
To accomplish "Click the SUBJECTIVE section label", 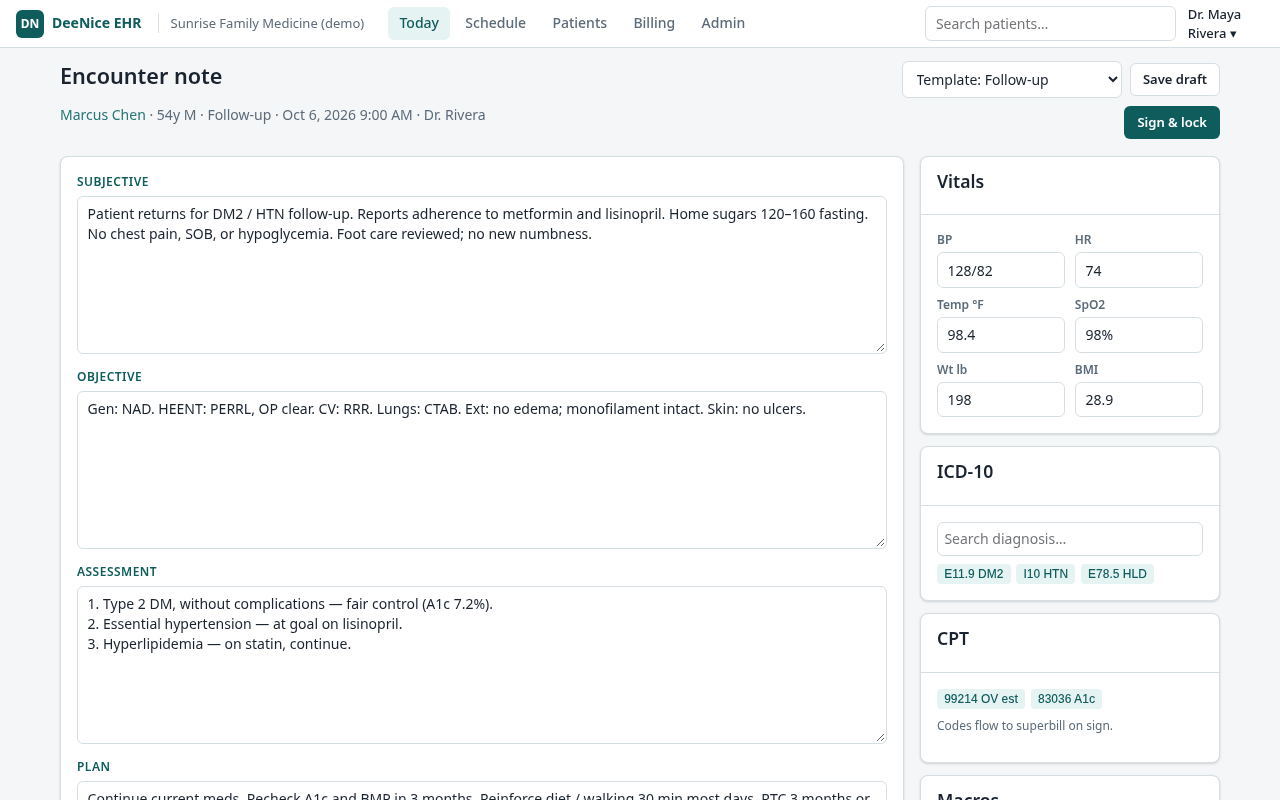I will (113, 182).
